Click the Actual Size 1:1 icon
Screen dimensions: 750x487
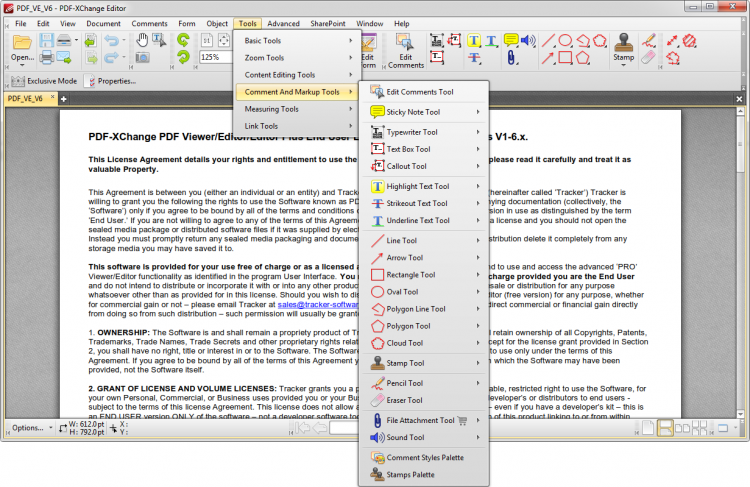tap(207, 40)
